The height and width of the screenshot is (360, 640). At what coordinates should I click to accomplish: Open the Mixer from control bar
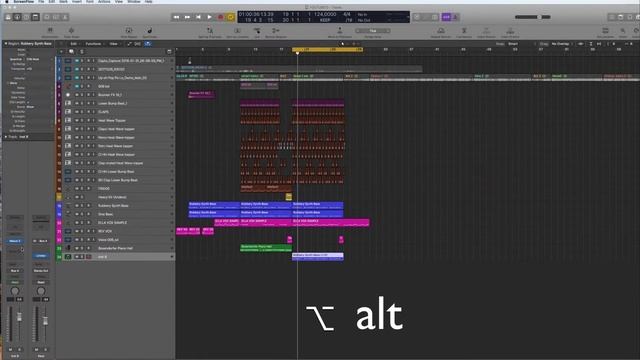56,17
